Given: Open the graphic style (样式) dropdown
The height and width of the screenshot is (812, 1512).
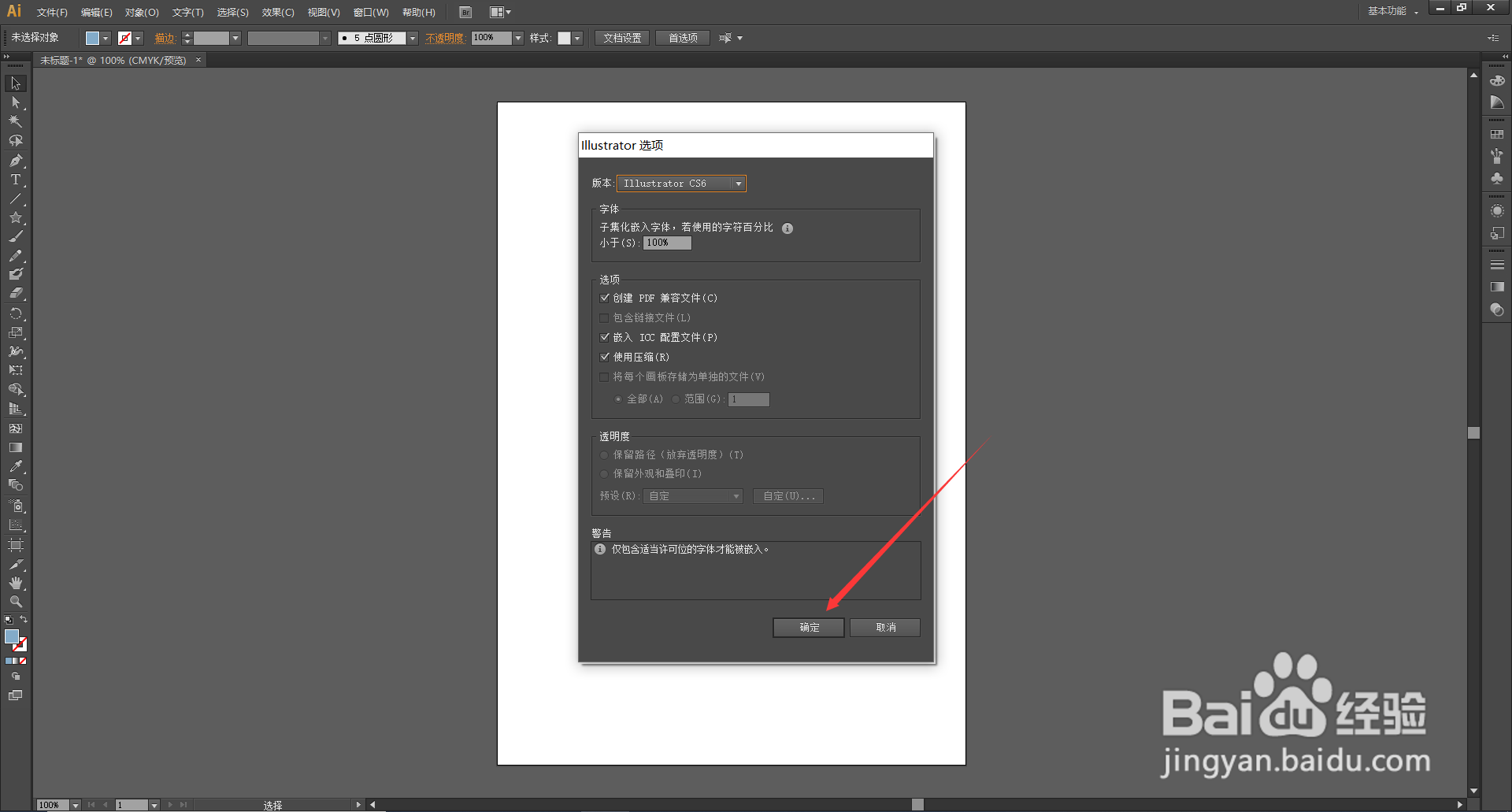Looking at the screenshot, I should coord(577,38).
